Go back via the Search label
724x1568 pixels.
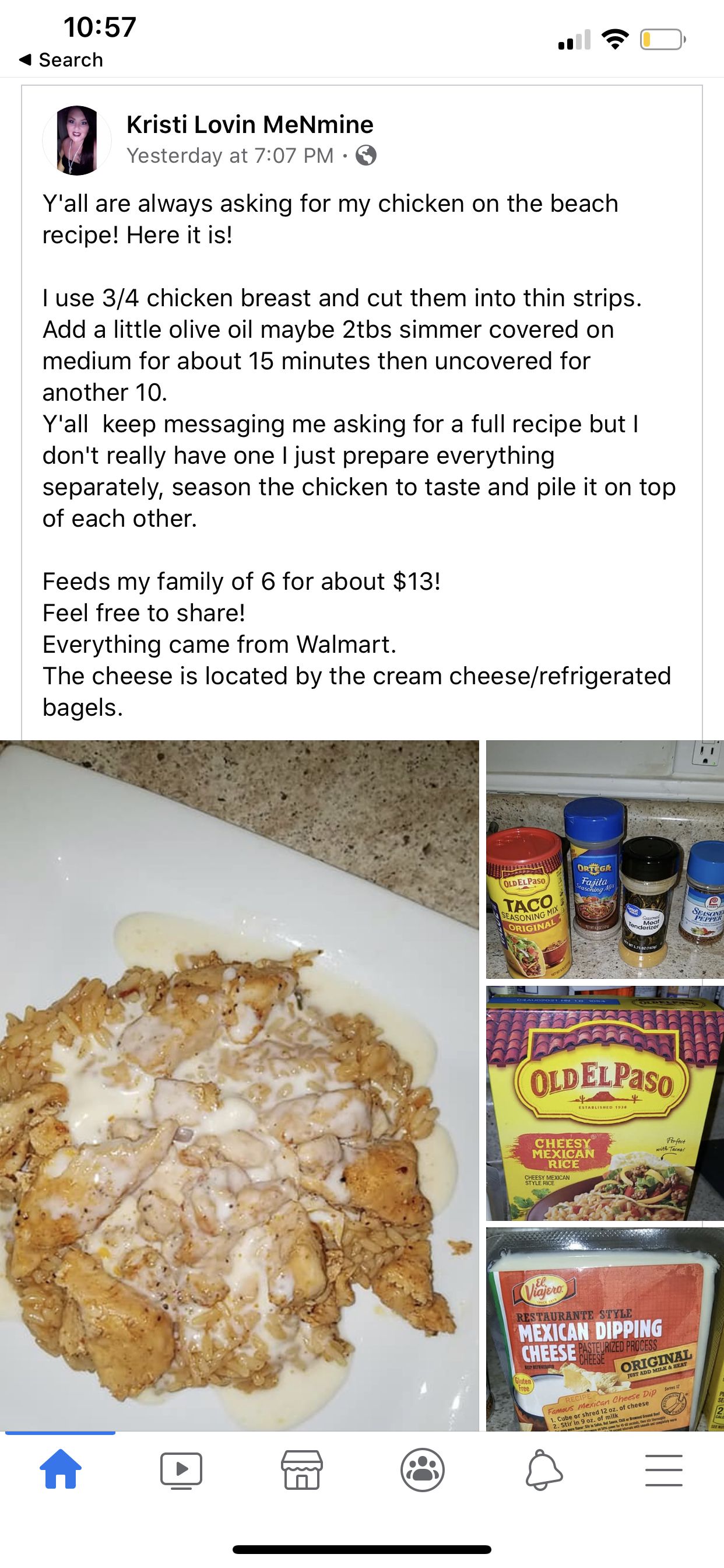pyautogui.click(x=71, y=60)
